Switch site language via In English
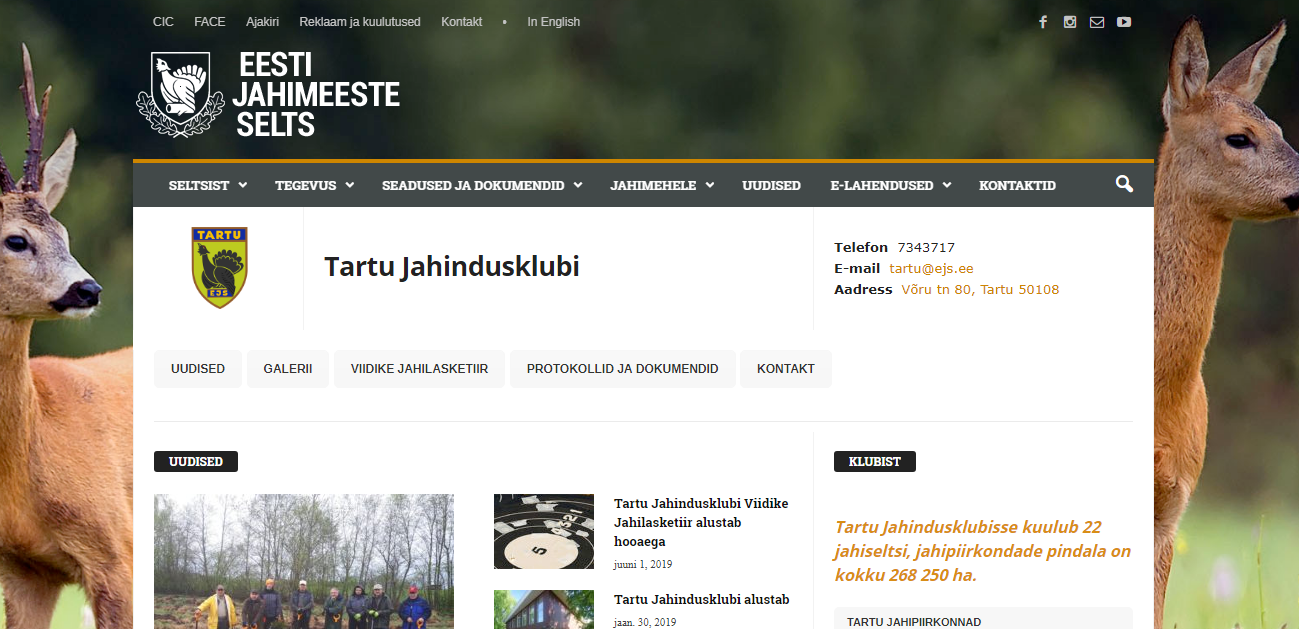Image resolution: width=1299 pixels, height=629 pixels. [554, 22]
